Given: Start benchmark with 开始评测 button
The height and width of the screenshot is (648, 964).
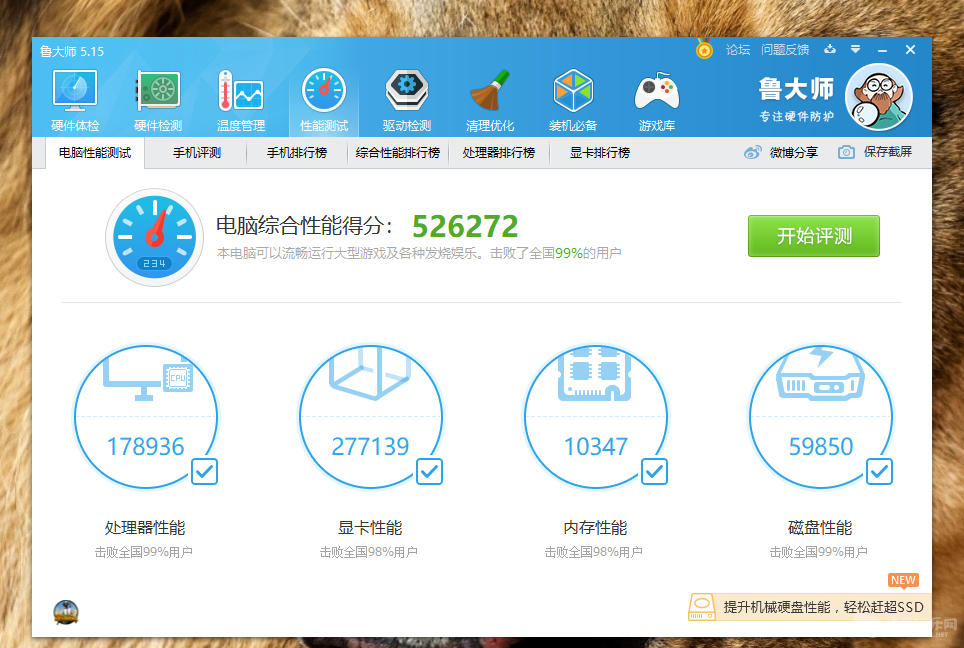Looking at the screenshot, I should click(813, 235).
